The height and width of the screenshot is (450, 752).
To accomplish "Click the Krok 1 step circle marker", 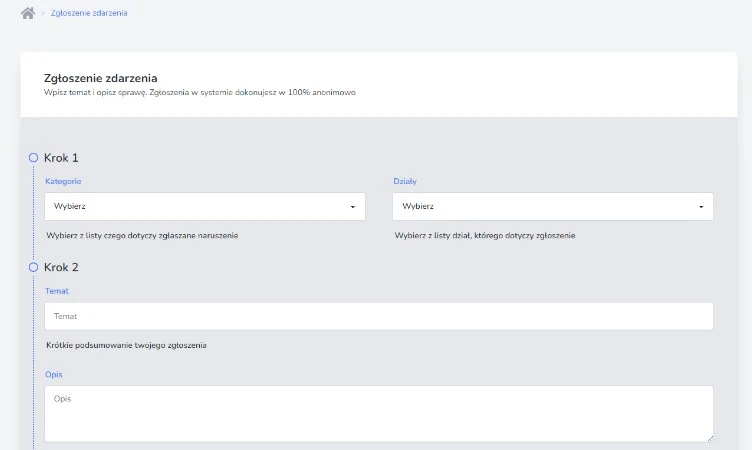I will [33, 158].
